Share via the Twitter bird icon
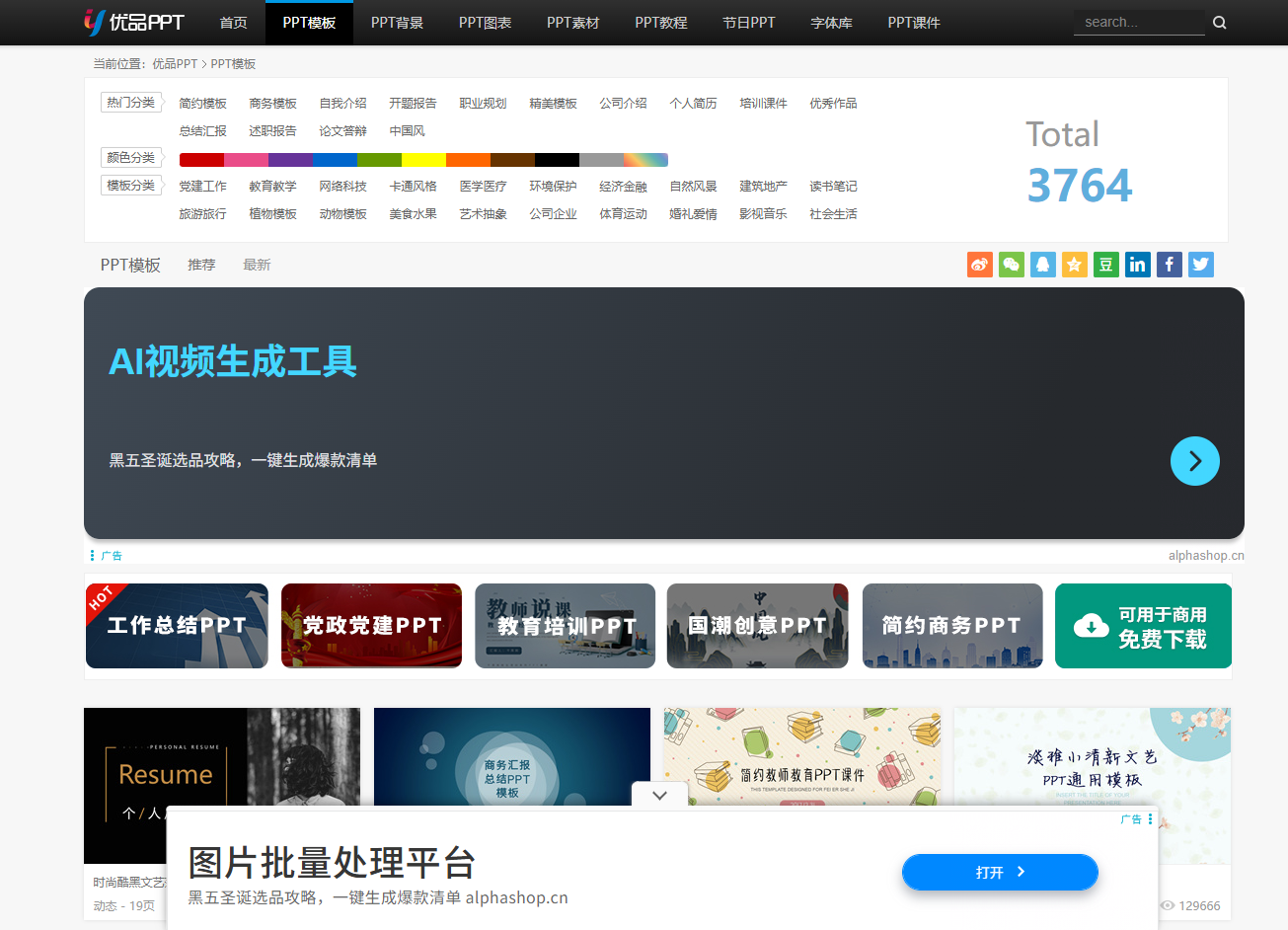 pyautogui.click(x=1200, y=264)
